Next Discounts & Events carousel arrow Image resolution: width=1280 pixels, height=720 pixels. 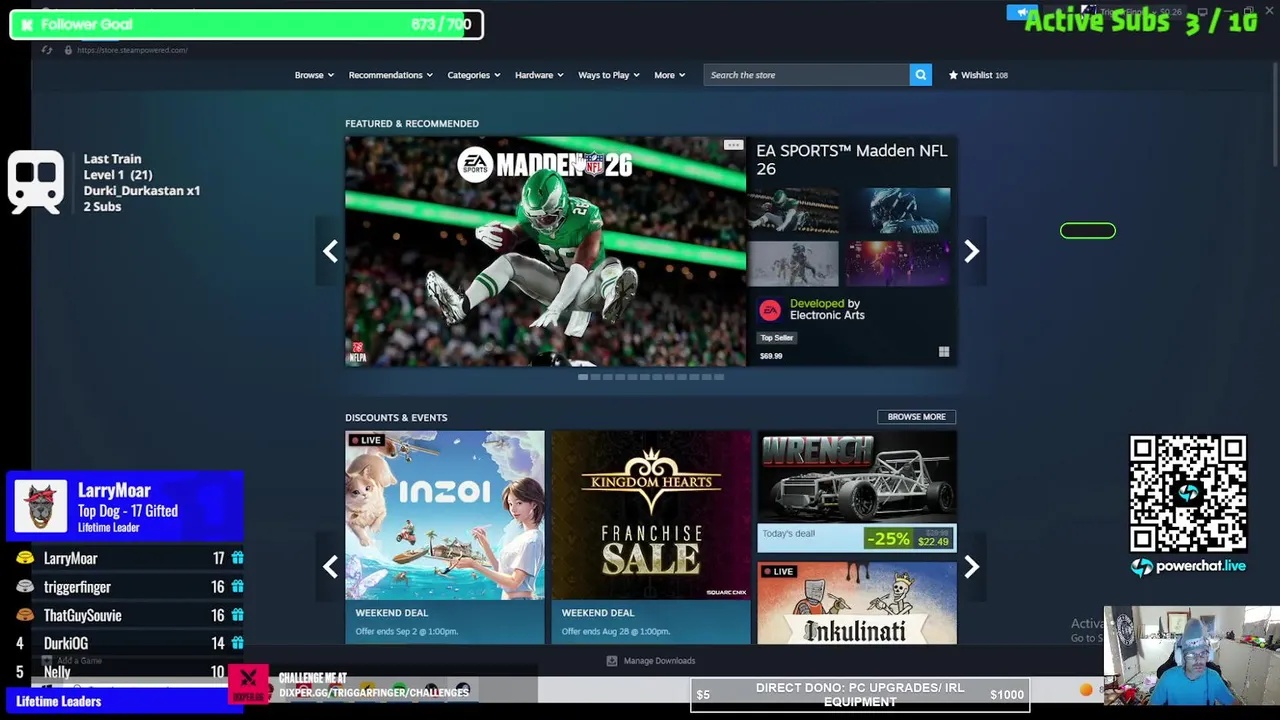[x=971, y=567]
